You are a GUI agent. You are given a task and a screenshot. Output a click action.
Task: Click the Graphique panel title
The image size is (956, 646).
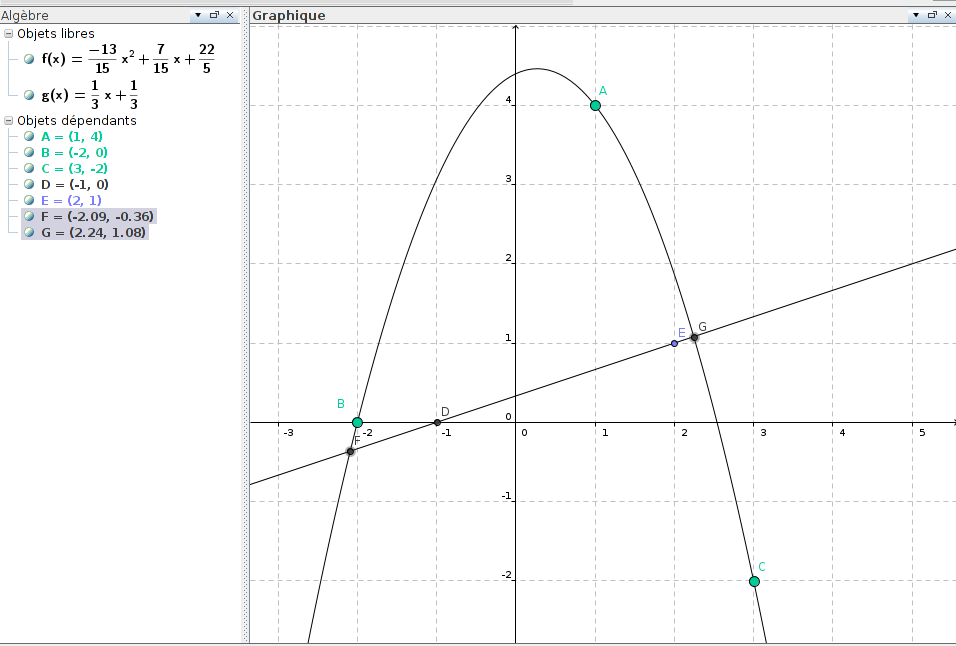pos(289,15)
